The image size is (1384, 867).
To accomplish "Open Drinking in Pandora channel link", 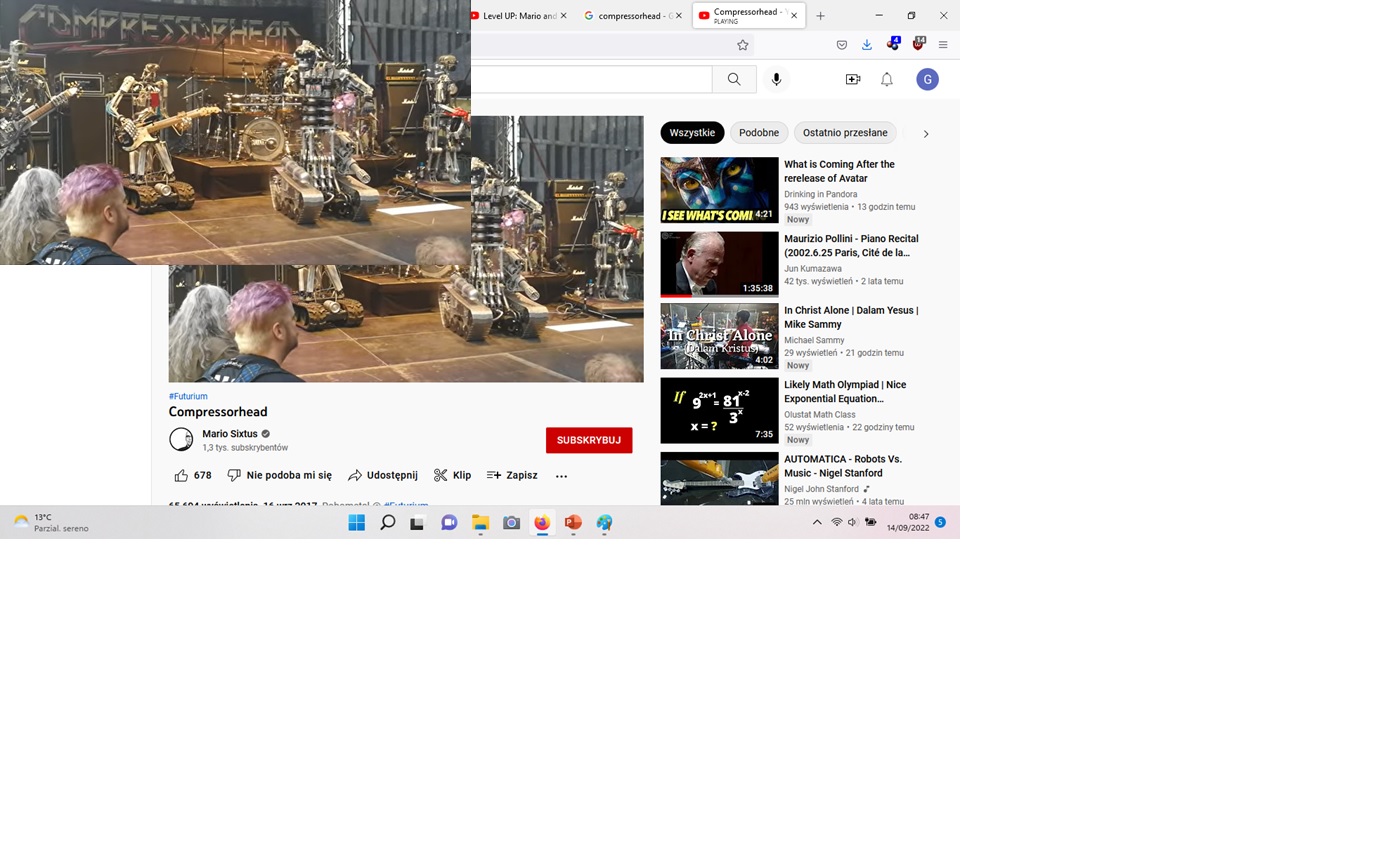I will click(820, 194).
